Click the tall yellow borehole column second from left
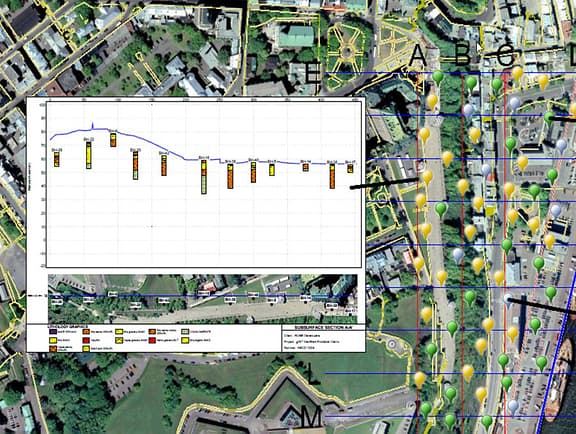The image size is (576, 434). point(89,155)
